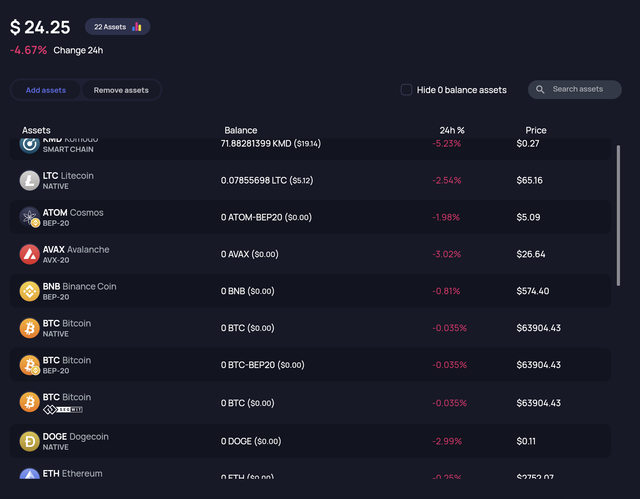This screenshot has height=499, width=640.
Task: Sort by 24h % column header
Action: [452, 130]
